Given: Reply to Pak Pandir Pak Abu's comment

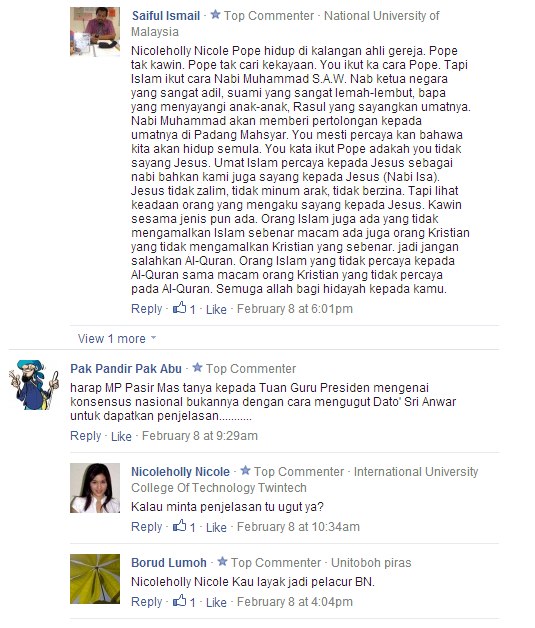Looking at the screenshot, I should click(85, 436).
